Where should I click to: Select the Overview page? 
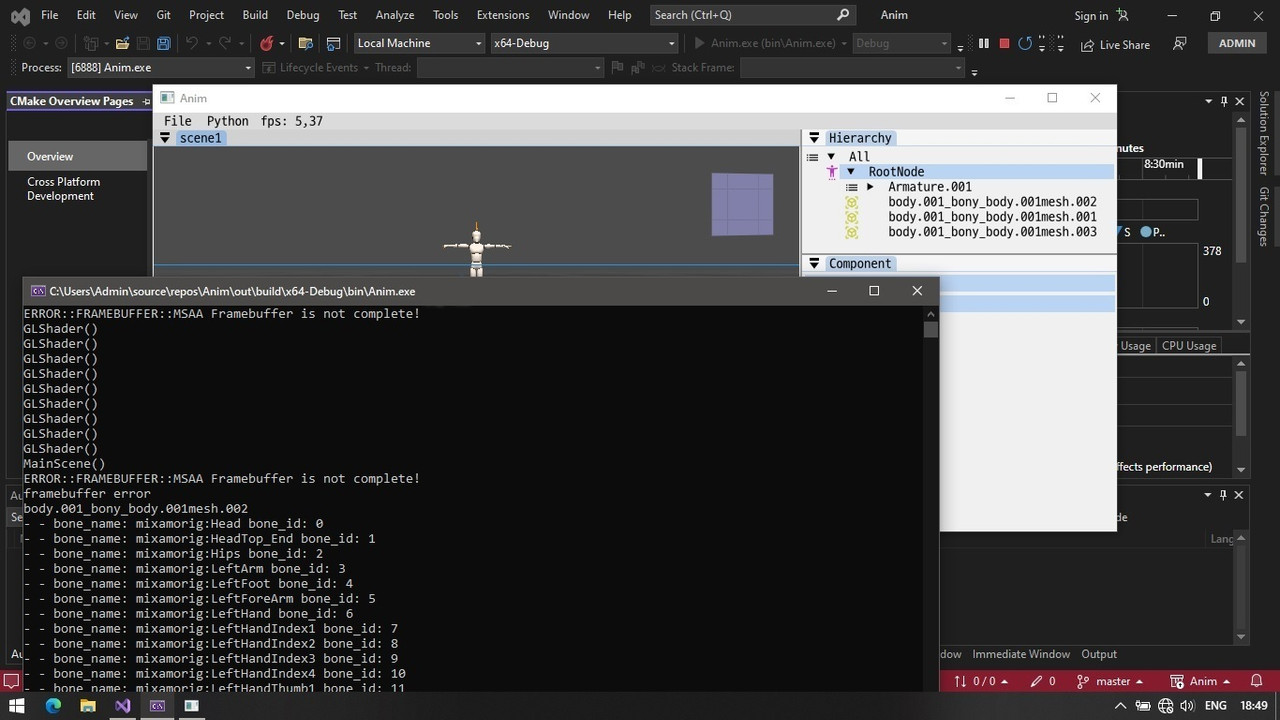(x=78, y=156)
